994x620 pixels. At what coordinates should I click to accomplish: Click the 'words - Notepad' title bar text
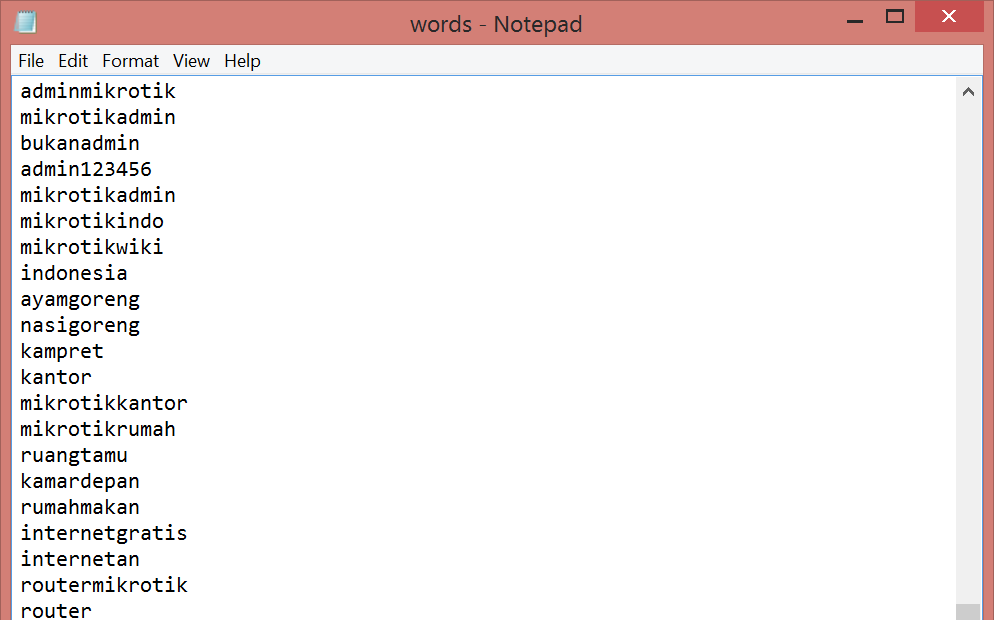496,24
